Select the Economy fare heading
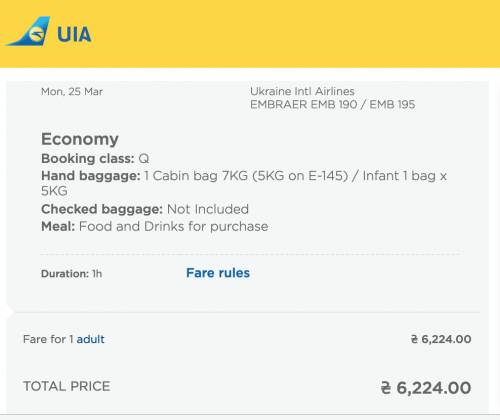The width and height of the screenshot is (500, 420). 80,139
